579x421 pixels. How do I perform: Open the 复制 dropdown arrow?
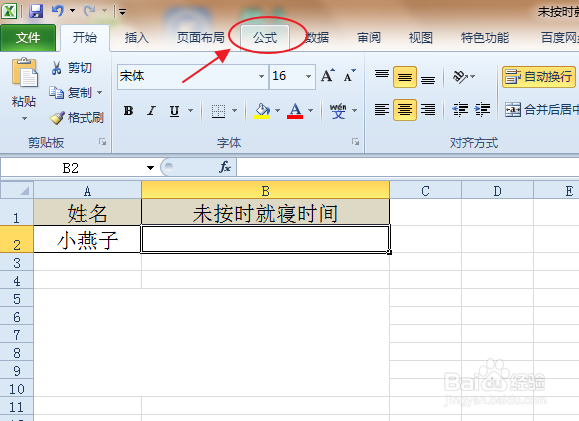tap(99, 92)
